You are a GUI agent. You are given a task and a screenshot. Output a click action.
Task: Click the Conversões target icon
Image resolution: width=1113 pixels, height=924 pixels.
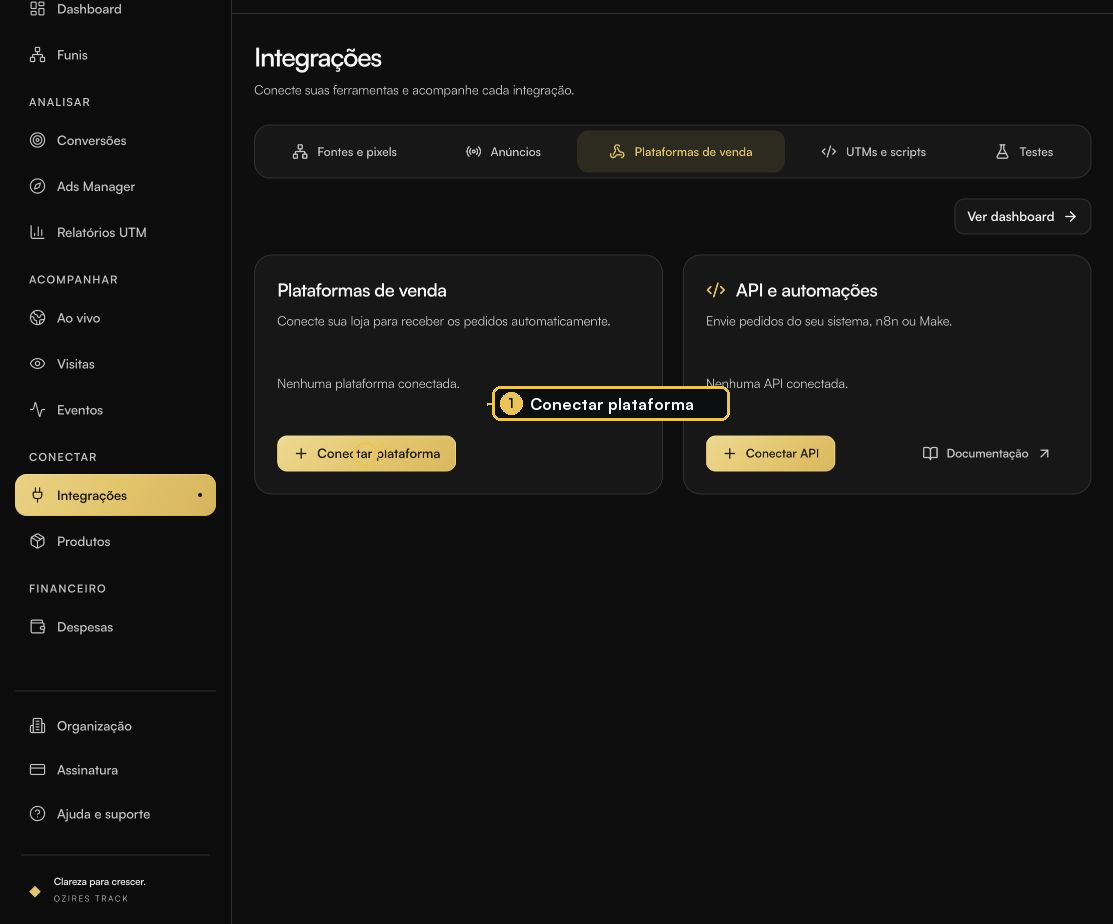(38, 141)
